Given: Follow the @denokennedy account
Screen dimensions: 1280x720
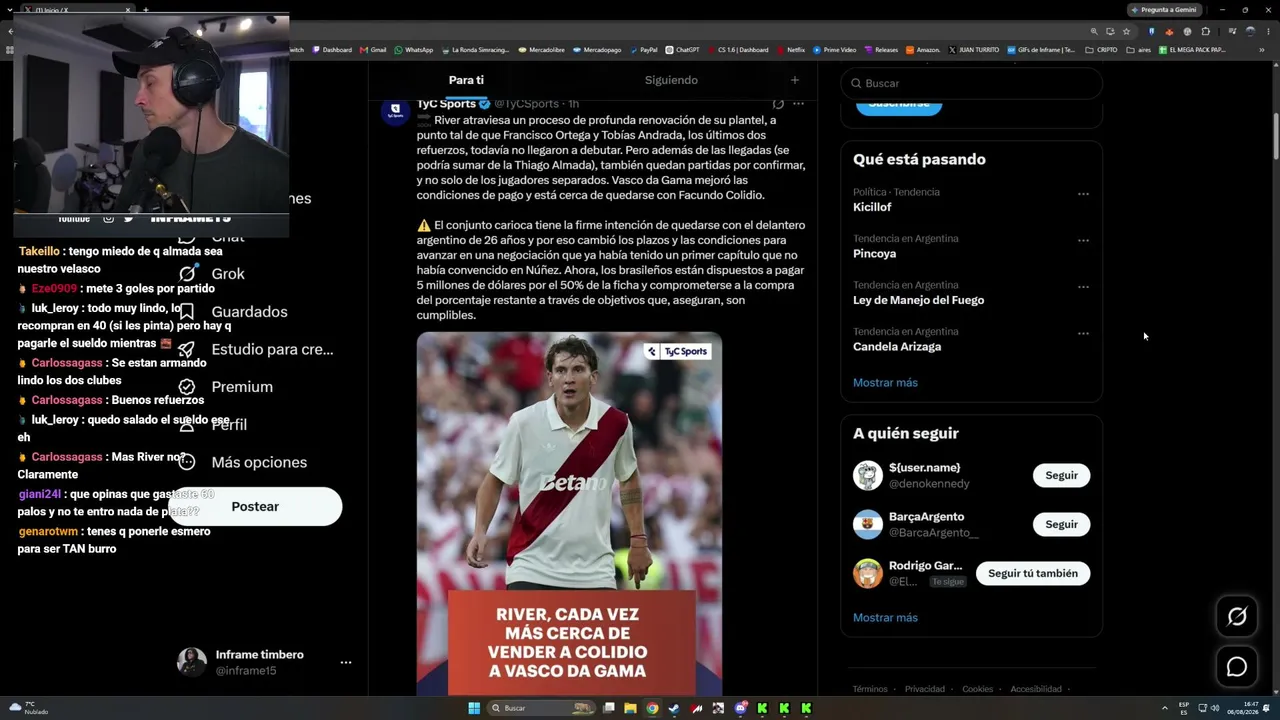Looking at the screenshot, I should pyautogui.click(x=1061, y=475).
